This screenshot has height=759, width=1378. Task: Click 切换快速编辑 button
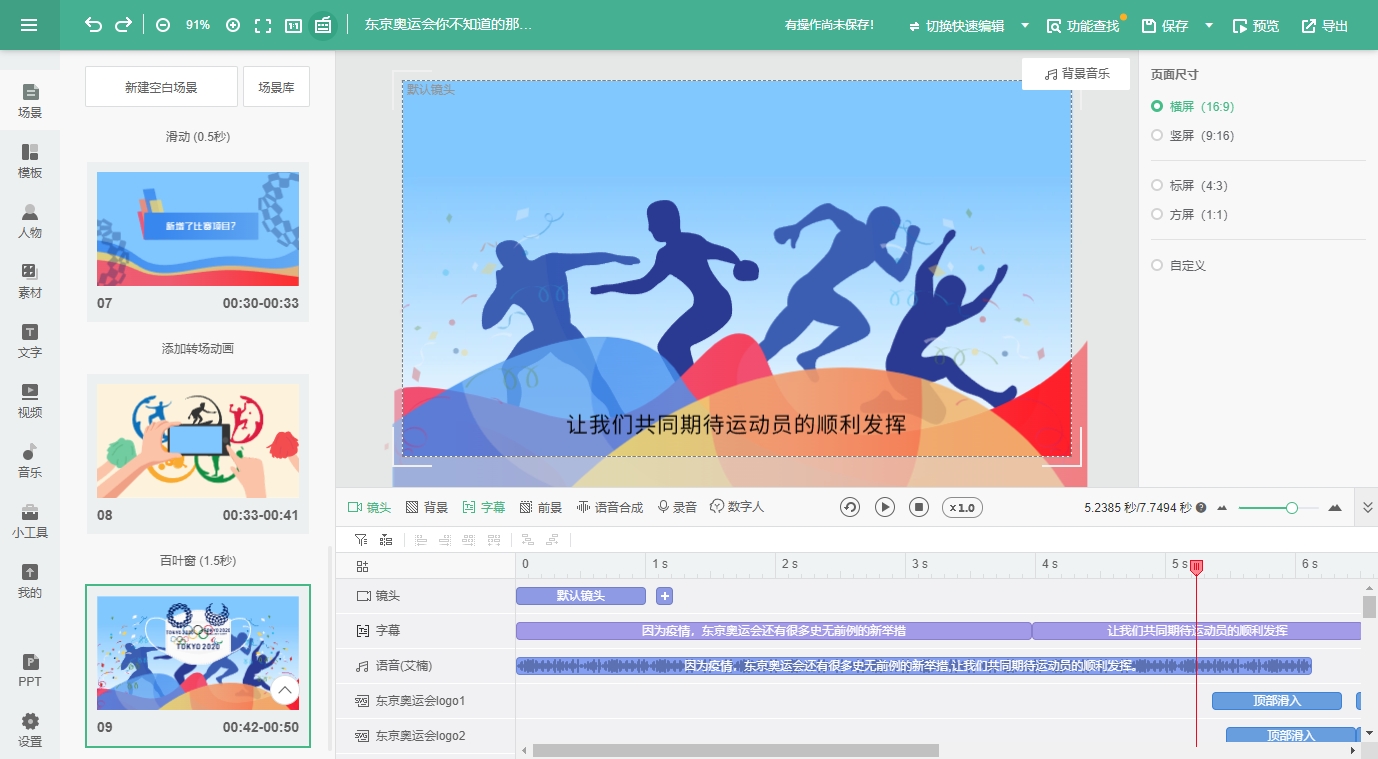(x=956, y=26)
